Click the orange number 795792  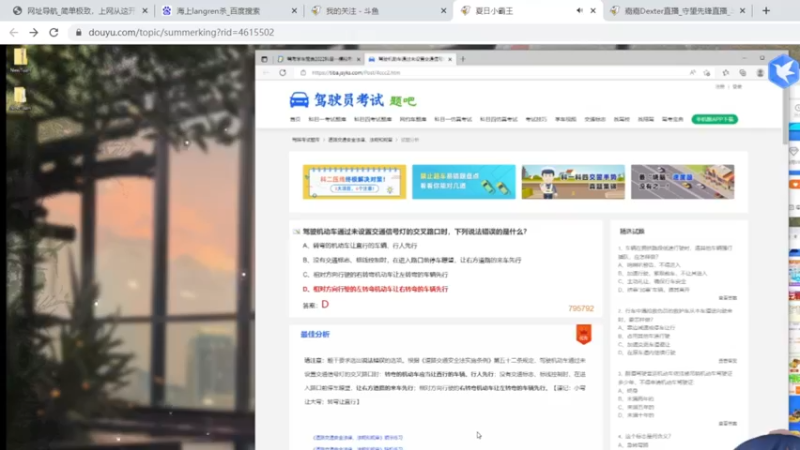581,308
